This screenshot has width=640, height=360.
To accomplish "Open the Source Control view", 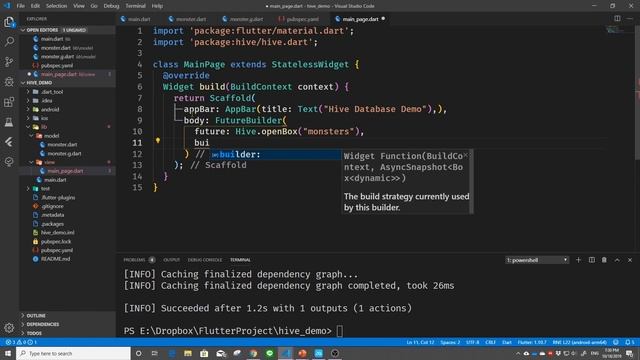I will click(x=9, y=62).
